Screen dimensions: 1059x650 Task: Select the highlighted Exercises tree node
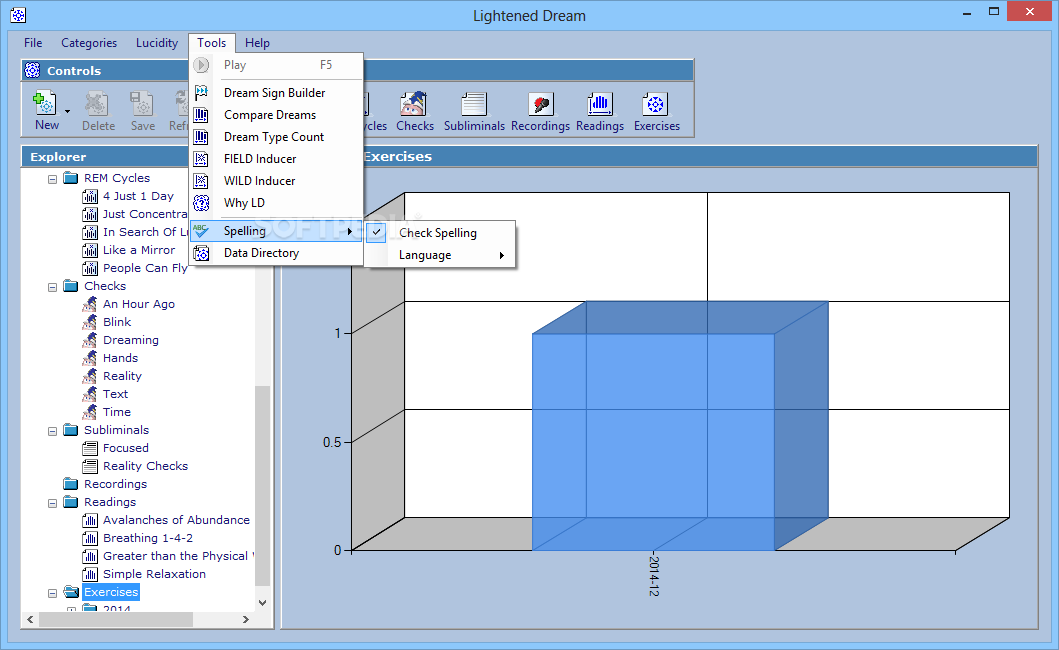[111, 592]
